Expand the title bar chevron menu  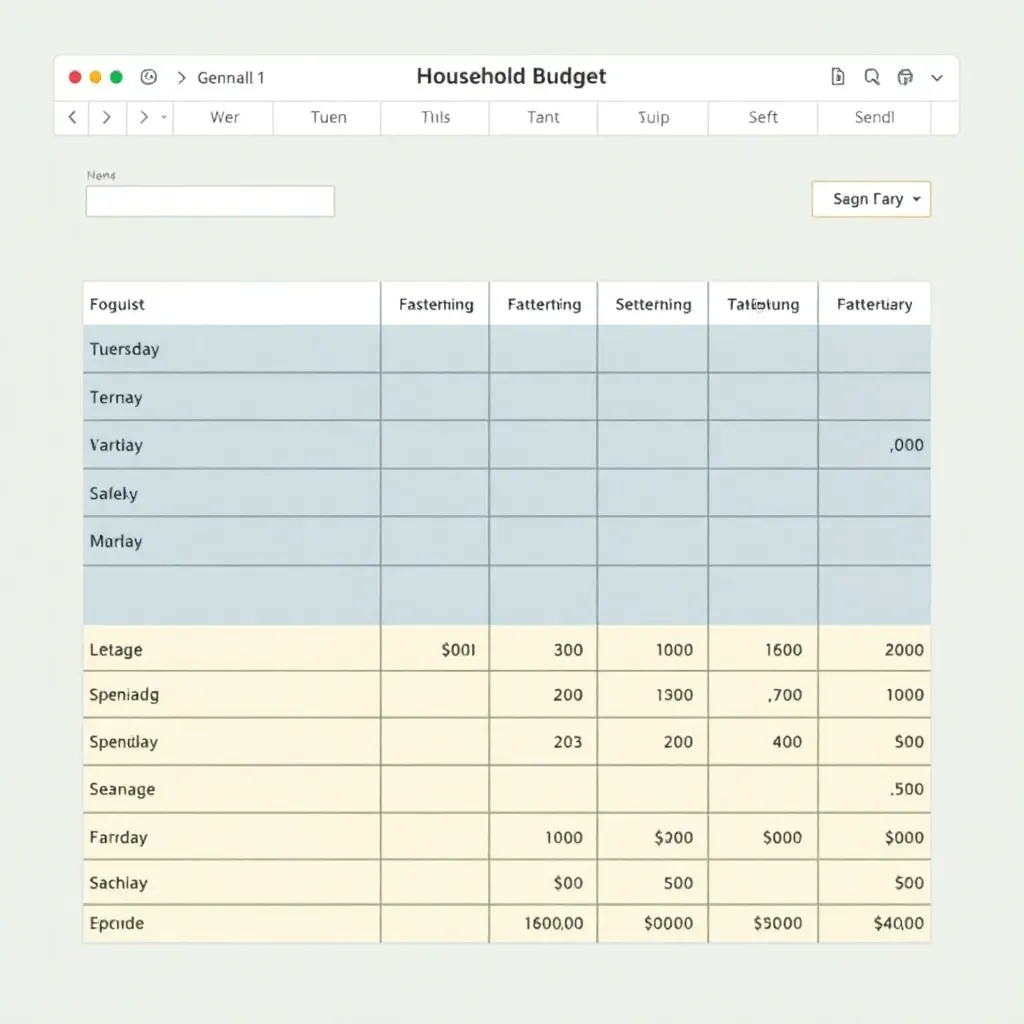pyautogui.click(x=937, y=77)
